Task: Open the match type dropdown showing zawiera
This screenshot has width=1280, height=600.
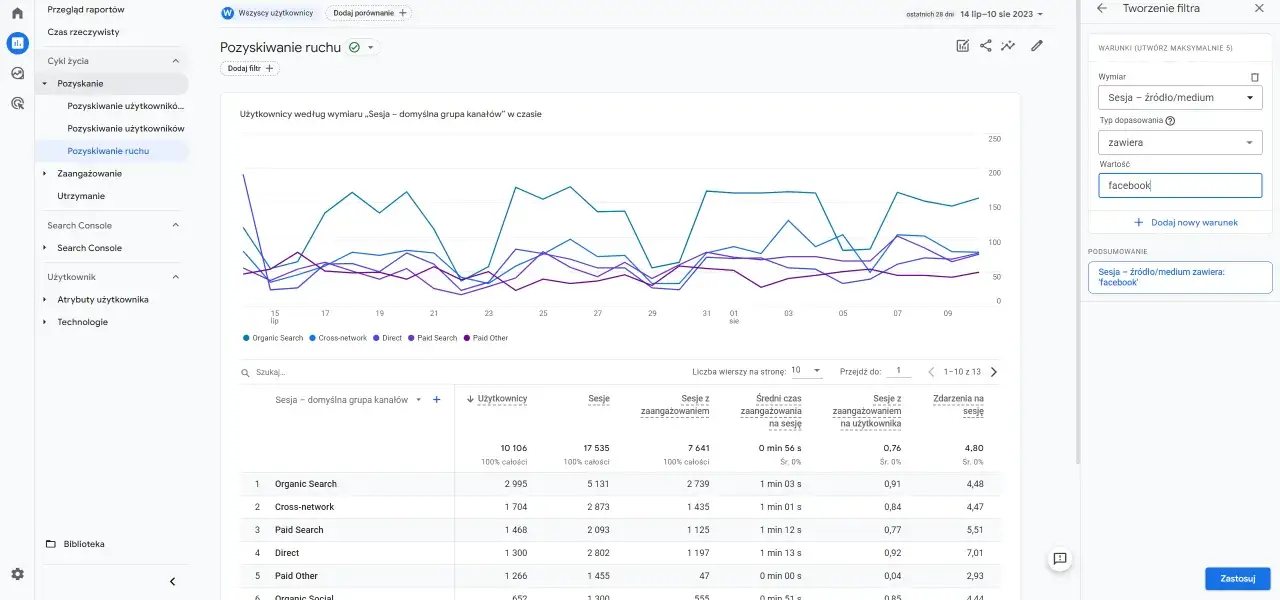Action: pos(1180,142)
